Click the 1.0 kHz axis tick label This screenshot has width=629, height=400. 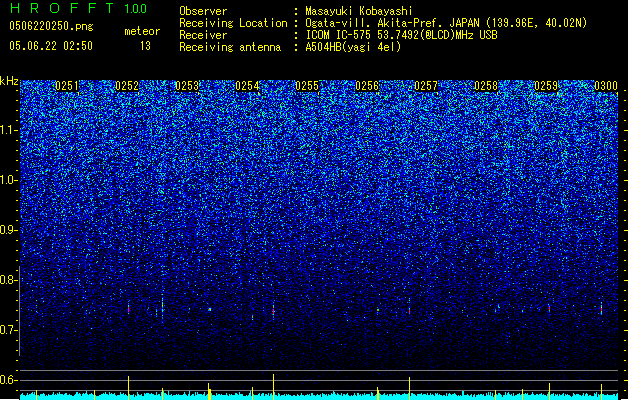tap(8, 180)
